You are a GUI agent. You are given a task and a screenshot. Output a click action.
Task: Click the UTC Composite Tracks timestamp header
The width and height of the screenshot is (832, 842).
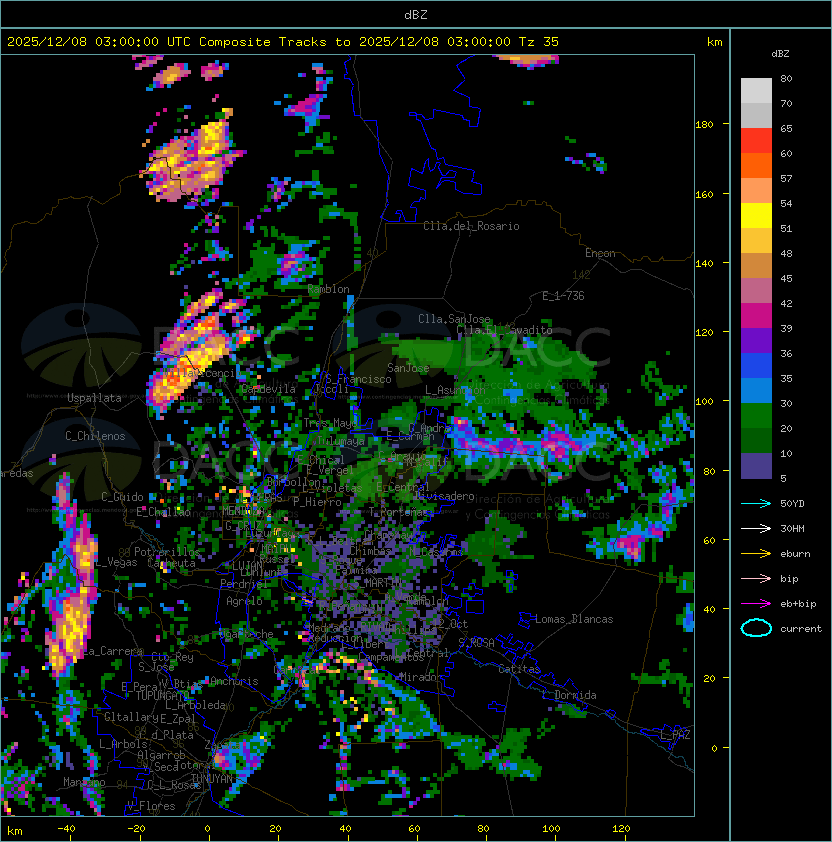pyautogui.click(x=283, y=42)
